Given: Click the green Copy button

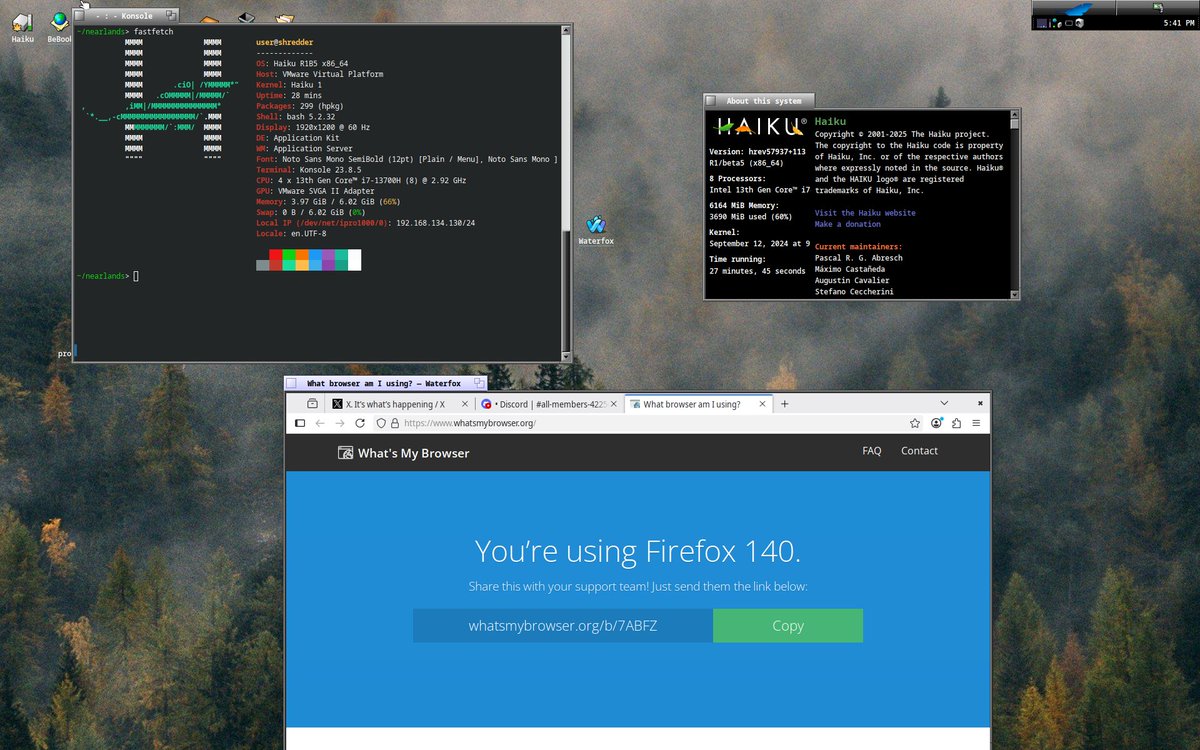Looking at the screenshot, I should click(x=788, y=625).
